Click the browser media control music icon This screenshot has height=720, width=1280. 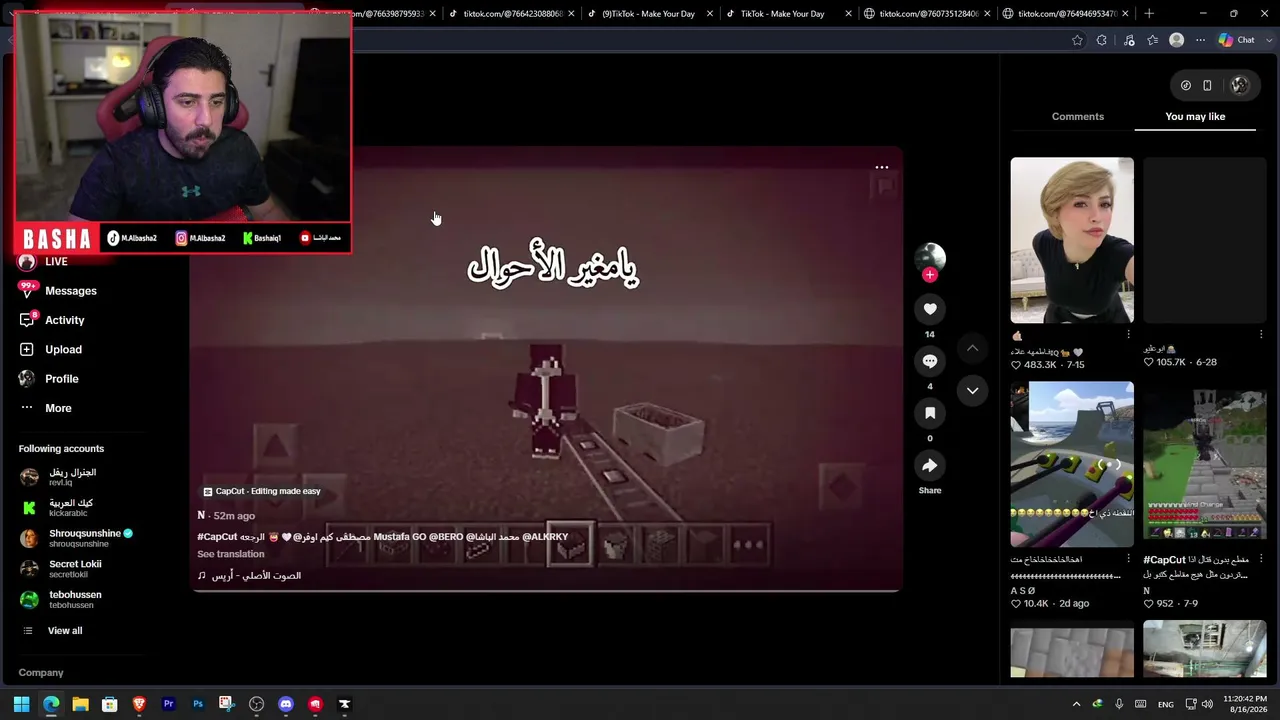coord(1129,40)
